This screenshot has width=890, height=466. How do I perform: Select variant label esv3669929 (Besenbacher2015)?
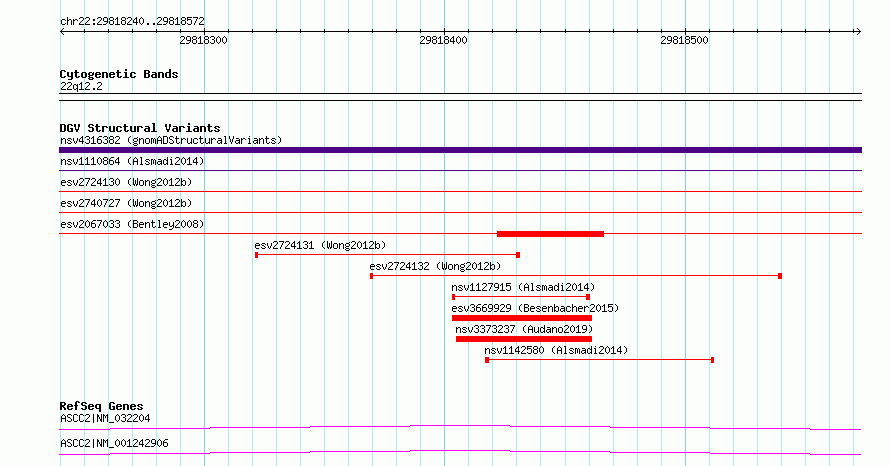535,308
